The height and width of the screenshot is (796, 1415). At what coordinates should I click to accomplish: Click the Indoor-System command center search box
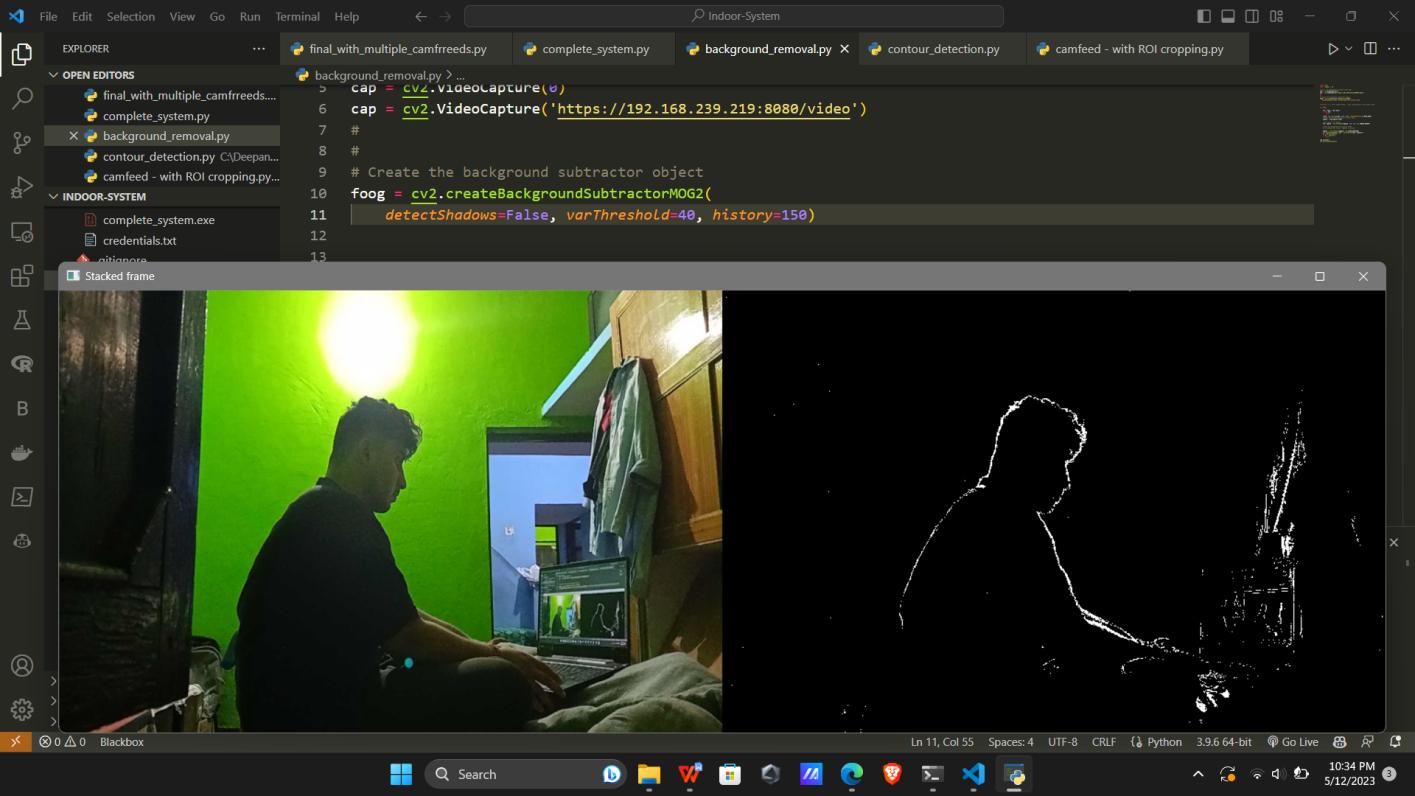[734, 16]
